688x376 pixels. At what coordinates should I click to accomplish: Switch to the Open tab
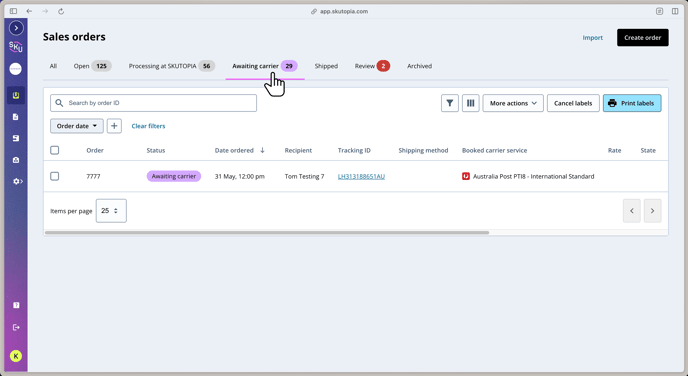point(92,66)
